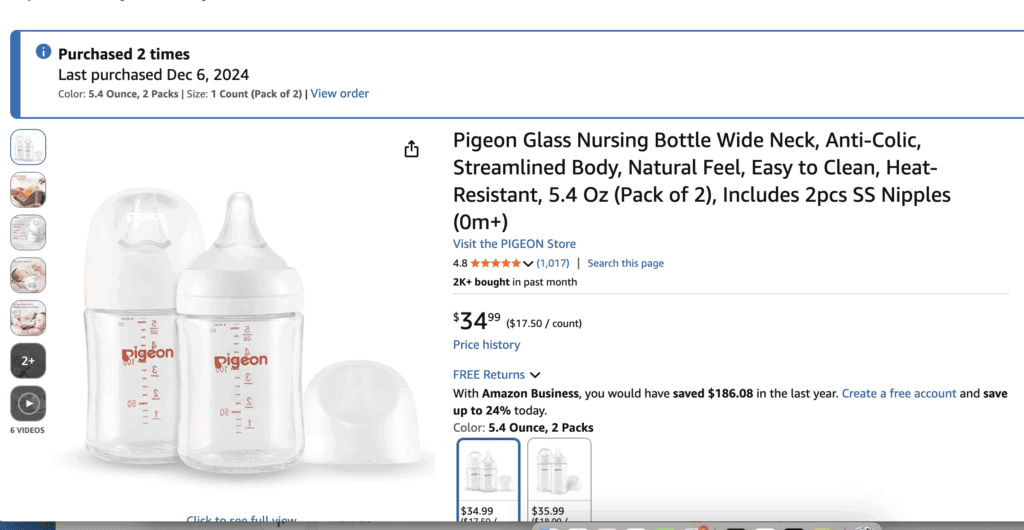Click the Search this page link

pos(625,263)
